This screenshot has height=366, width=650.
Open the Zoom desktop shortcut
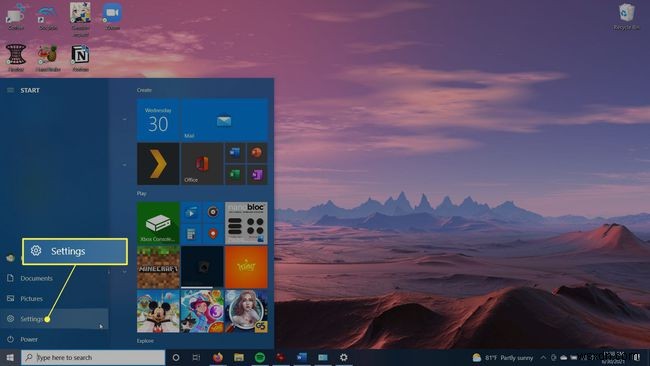(x=112, y=17)
